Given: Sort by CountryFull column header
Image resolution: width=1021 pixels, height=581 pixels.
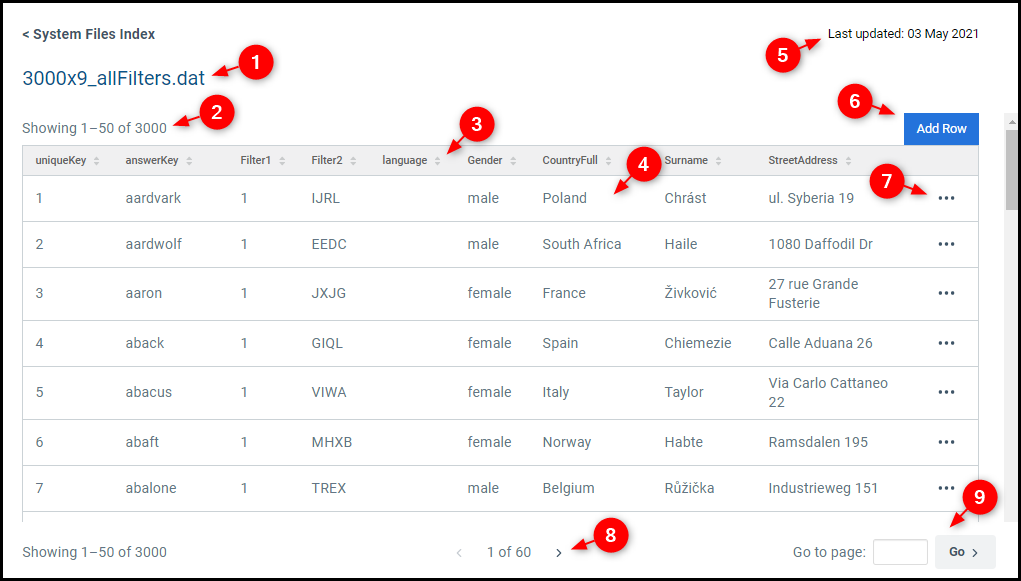Looking at the screenshot, I should (x=577, y=160).
